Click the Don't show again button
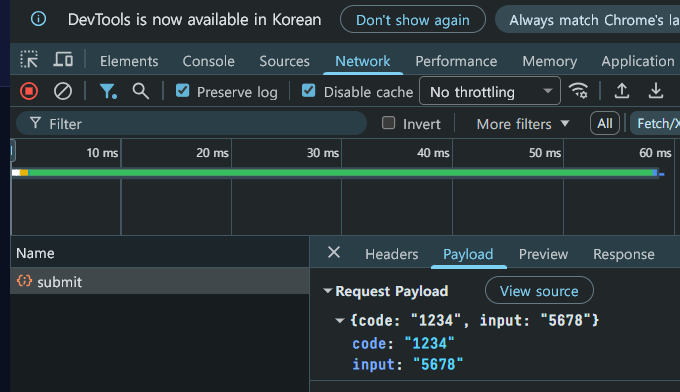This screenshot has height=392, width=680. point(413,20)
